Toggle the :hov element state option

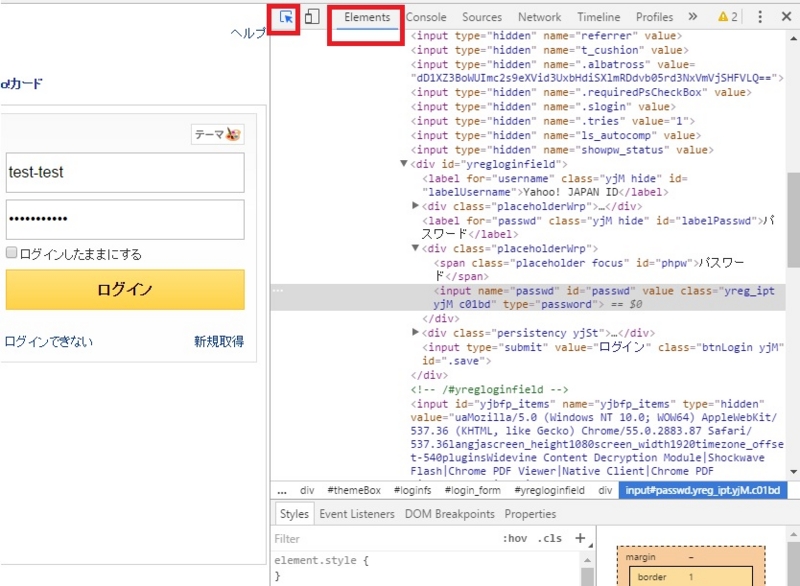point(514,538)
